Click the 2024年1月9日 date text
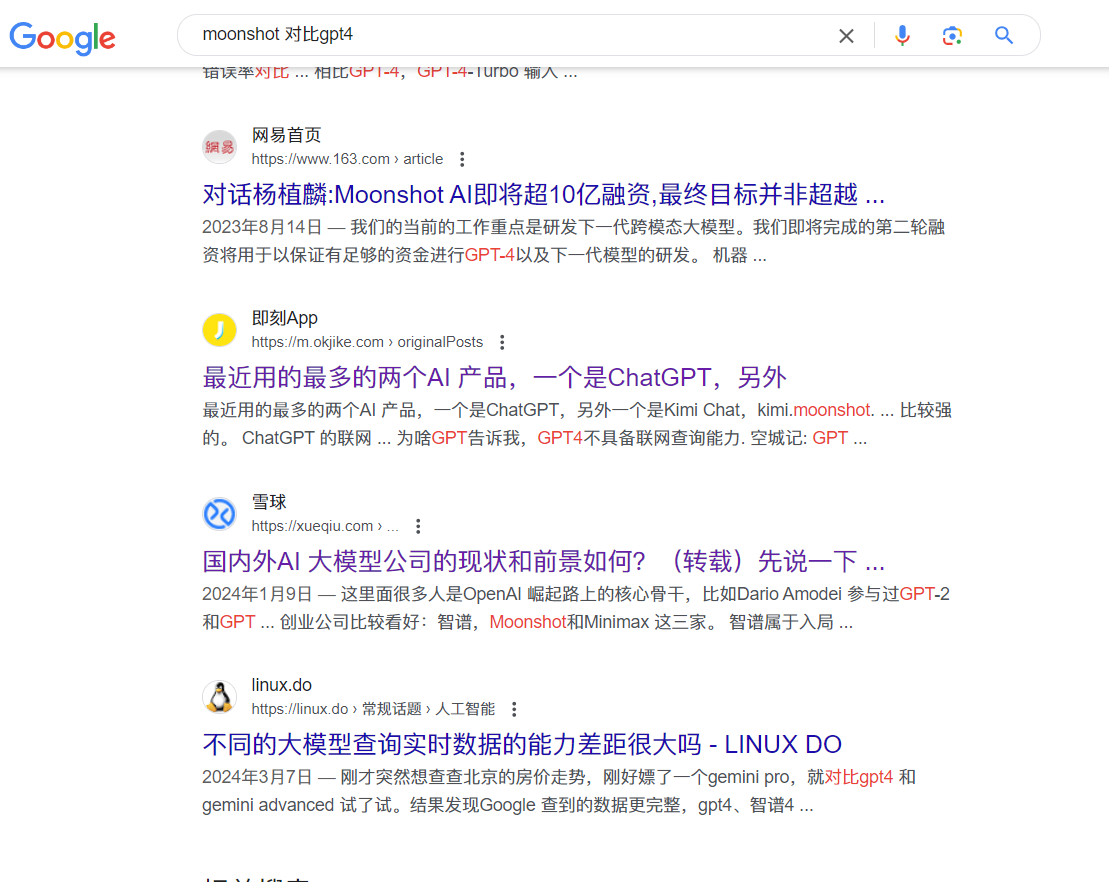Screen dimensions: 1109x882 click(257, 594)
